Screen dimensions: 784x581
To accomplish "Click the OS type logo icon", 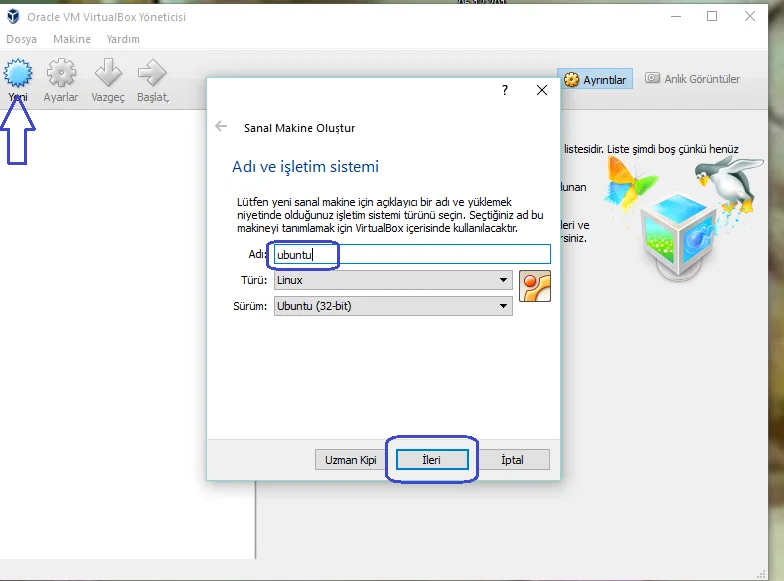I will pos(535,286).
